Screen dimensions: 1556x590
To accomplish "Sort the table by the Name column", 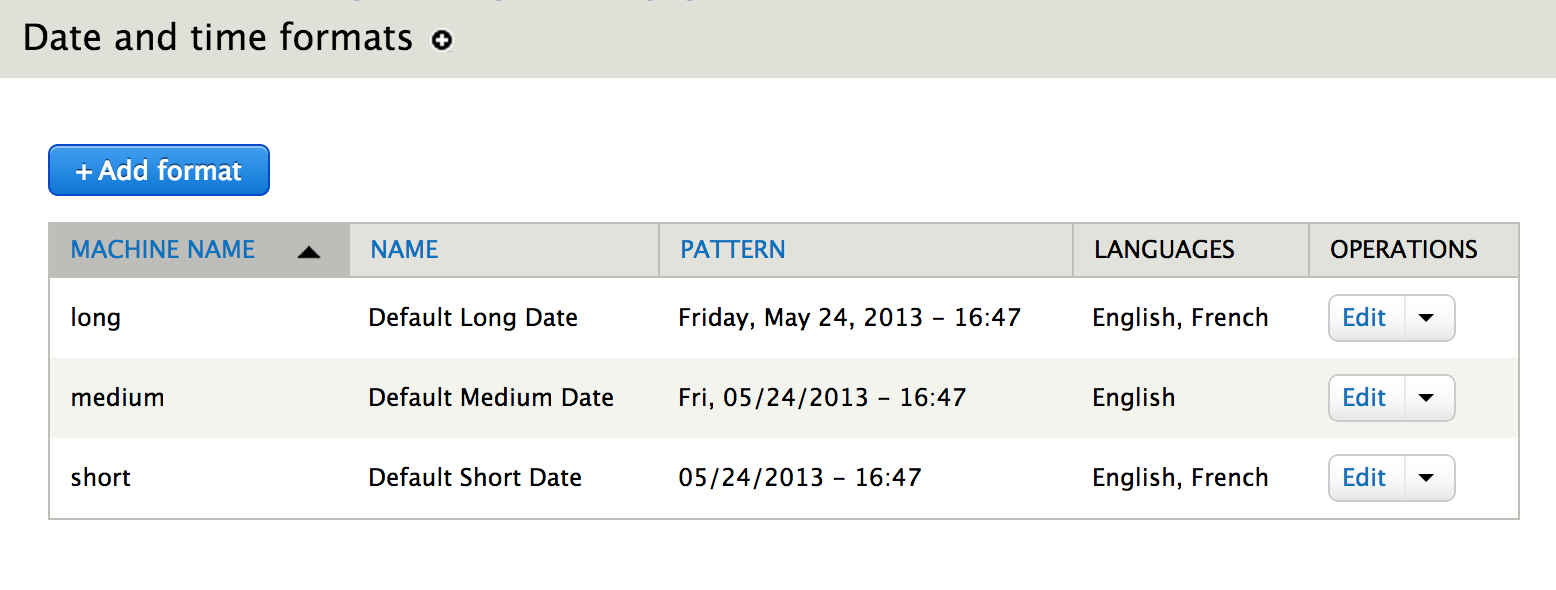I will point(403,249).
